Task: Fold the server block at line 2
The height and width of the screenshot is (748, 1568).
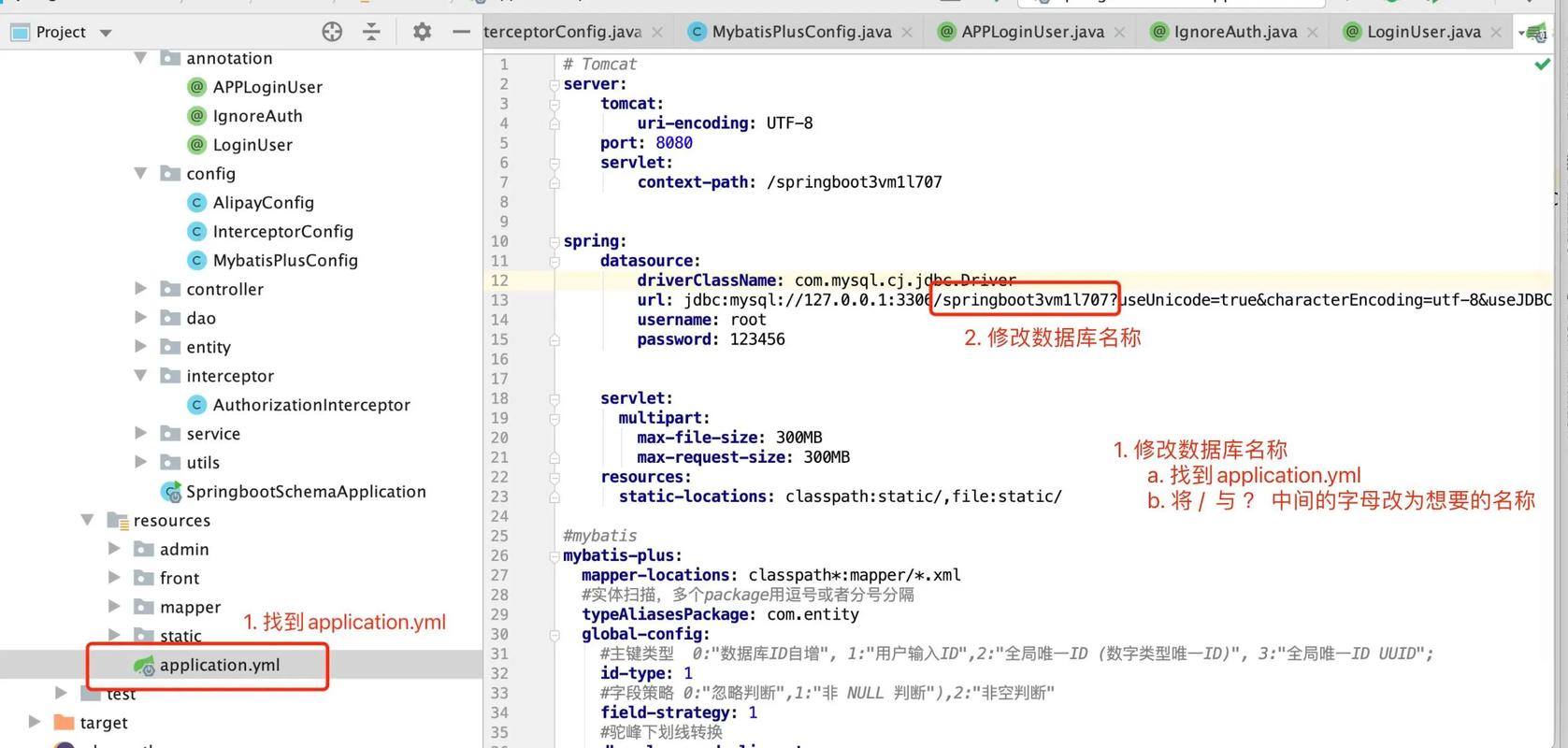Action: coord(554,84)
